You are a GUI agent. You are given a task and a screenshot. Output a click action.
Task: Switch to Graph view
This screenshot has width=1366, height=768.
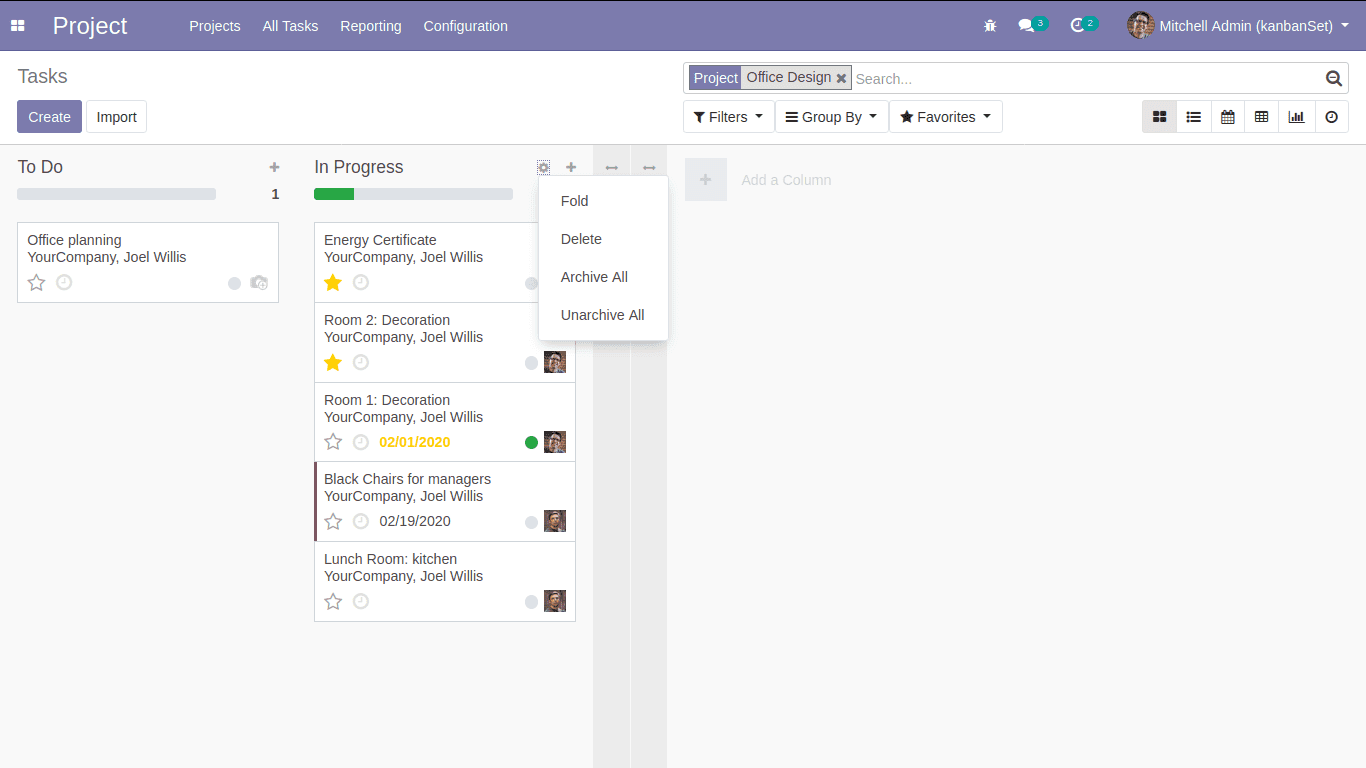point(1297,117)
